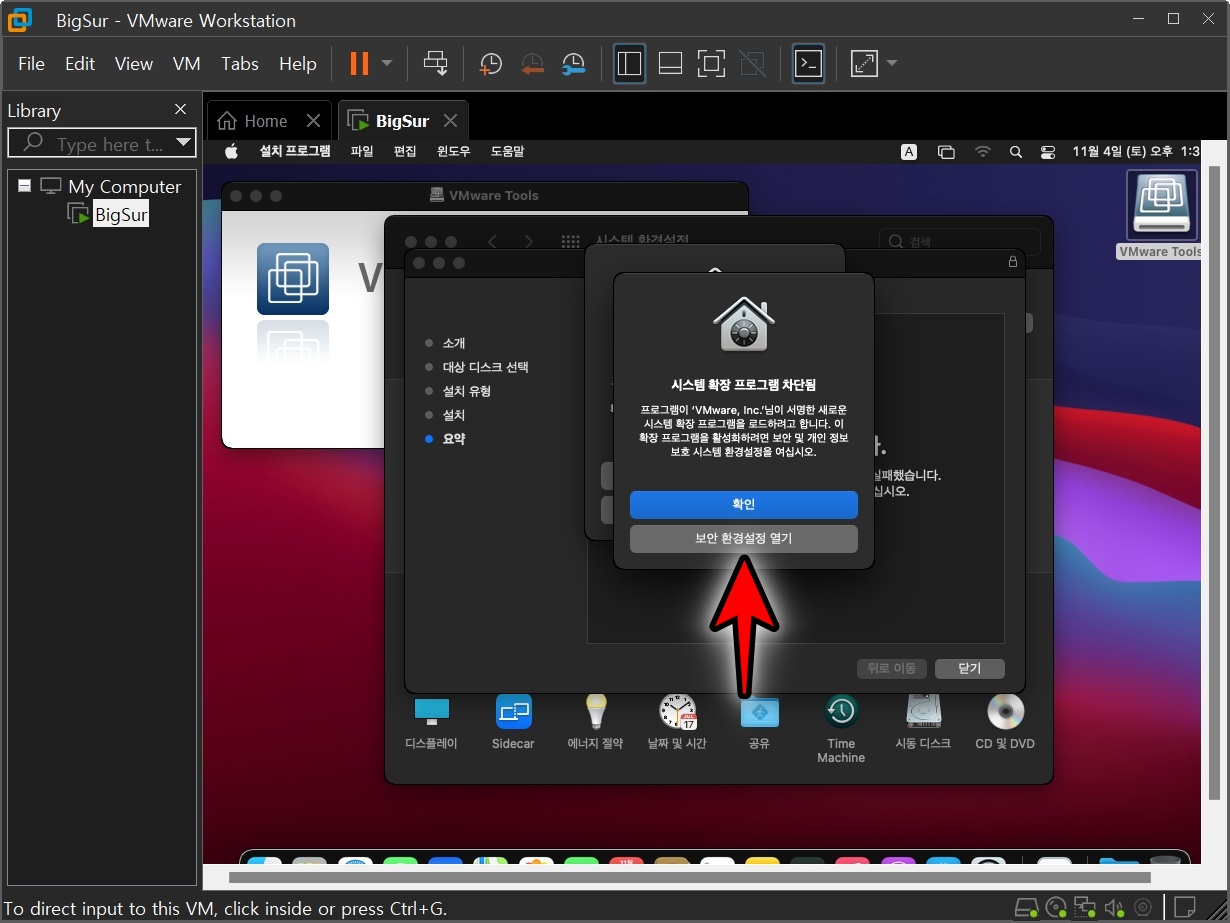Open Spotlight search magnifier icon
Screen dimensions: 1230x923
(1016, 152)
